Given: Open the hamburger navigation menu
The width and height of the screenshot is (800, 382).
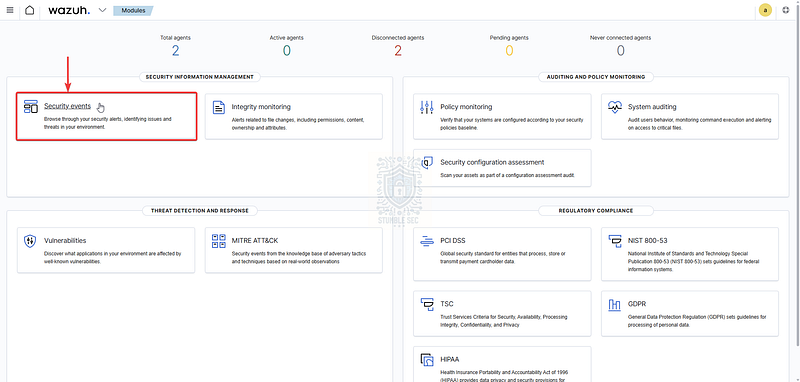Looking at the screenshot, I should (10, 10).
